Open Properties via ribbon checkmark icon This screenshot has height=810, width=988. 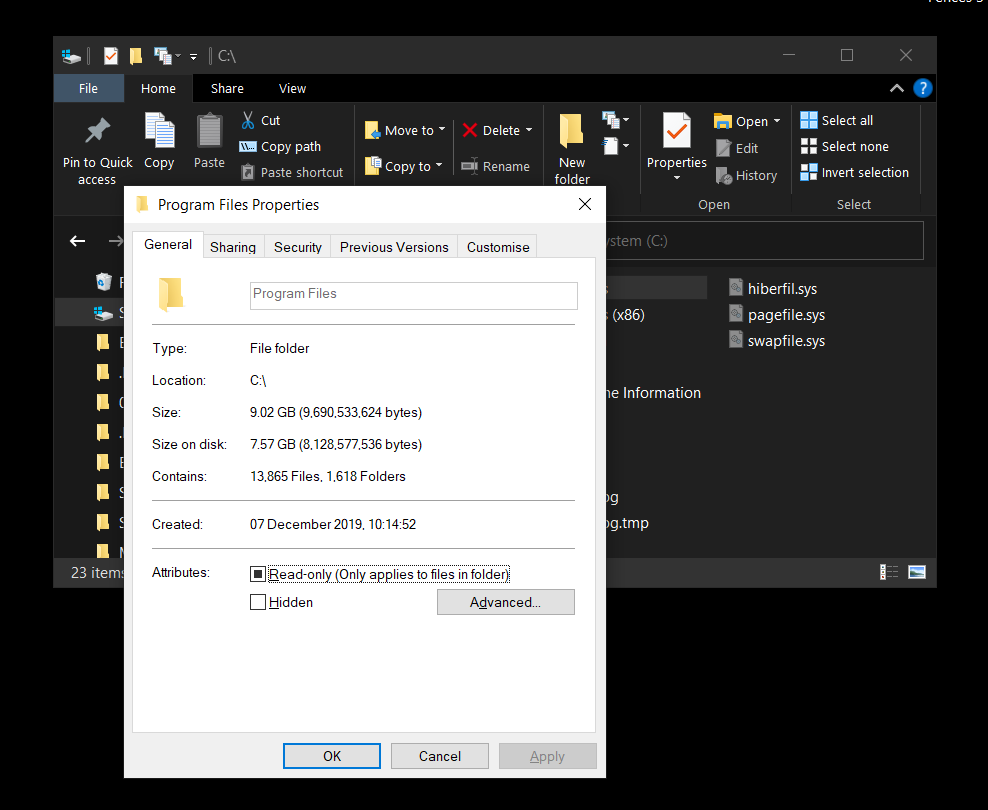[677, 131]
